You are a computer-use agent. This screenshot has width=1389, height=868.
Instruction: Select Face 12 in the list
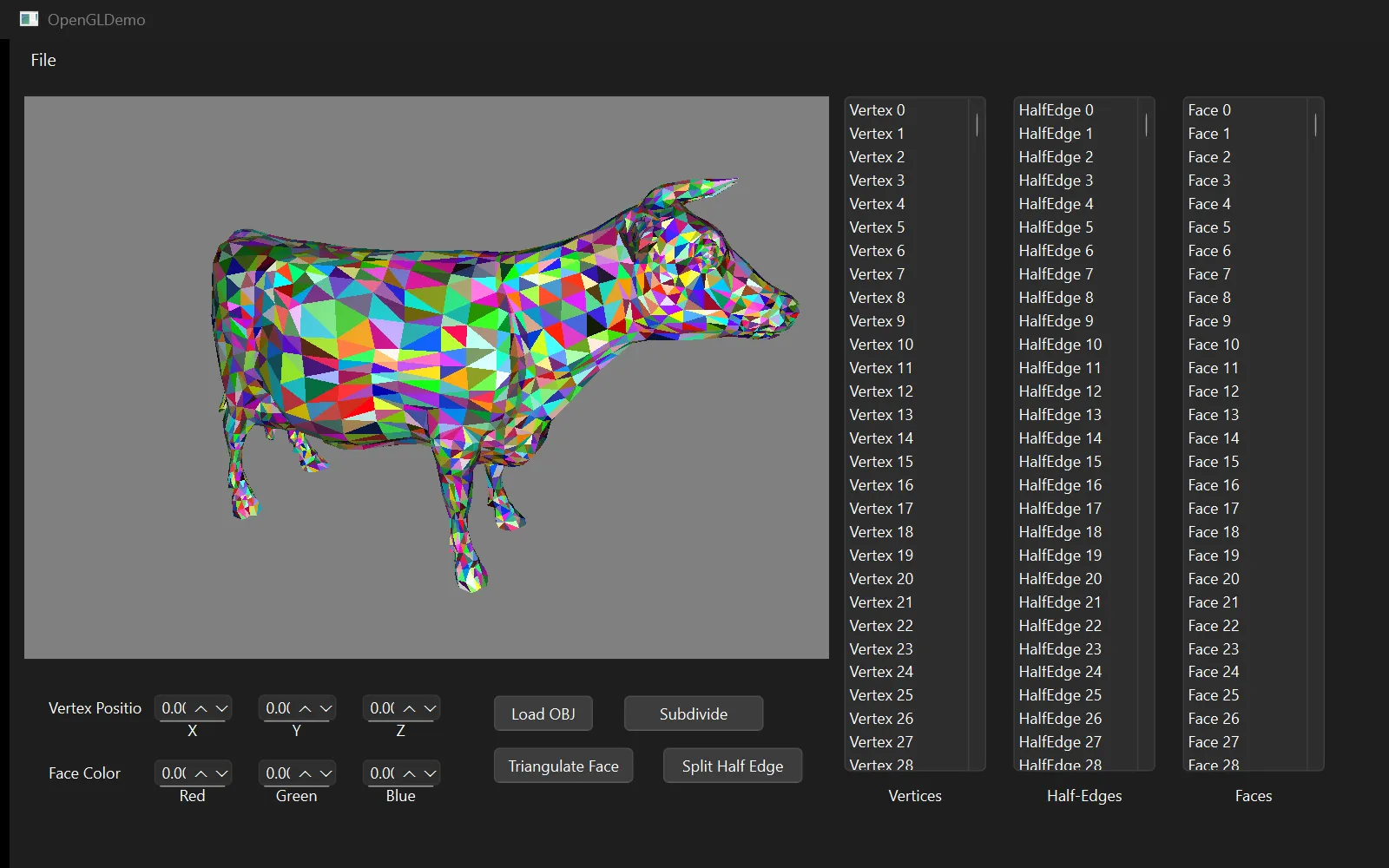coord(1246,391)
